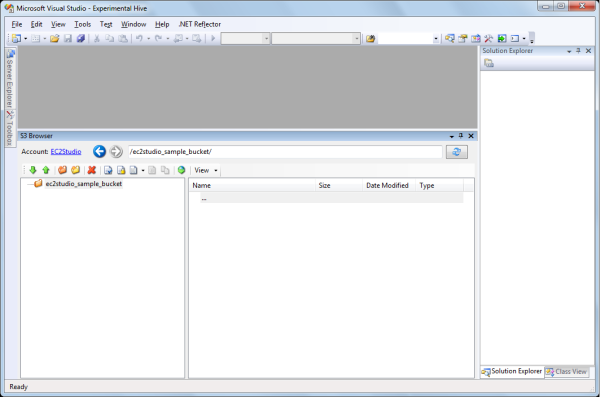Click the file with lock icon

click(x=121, y=170)
